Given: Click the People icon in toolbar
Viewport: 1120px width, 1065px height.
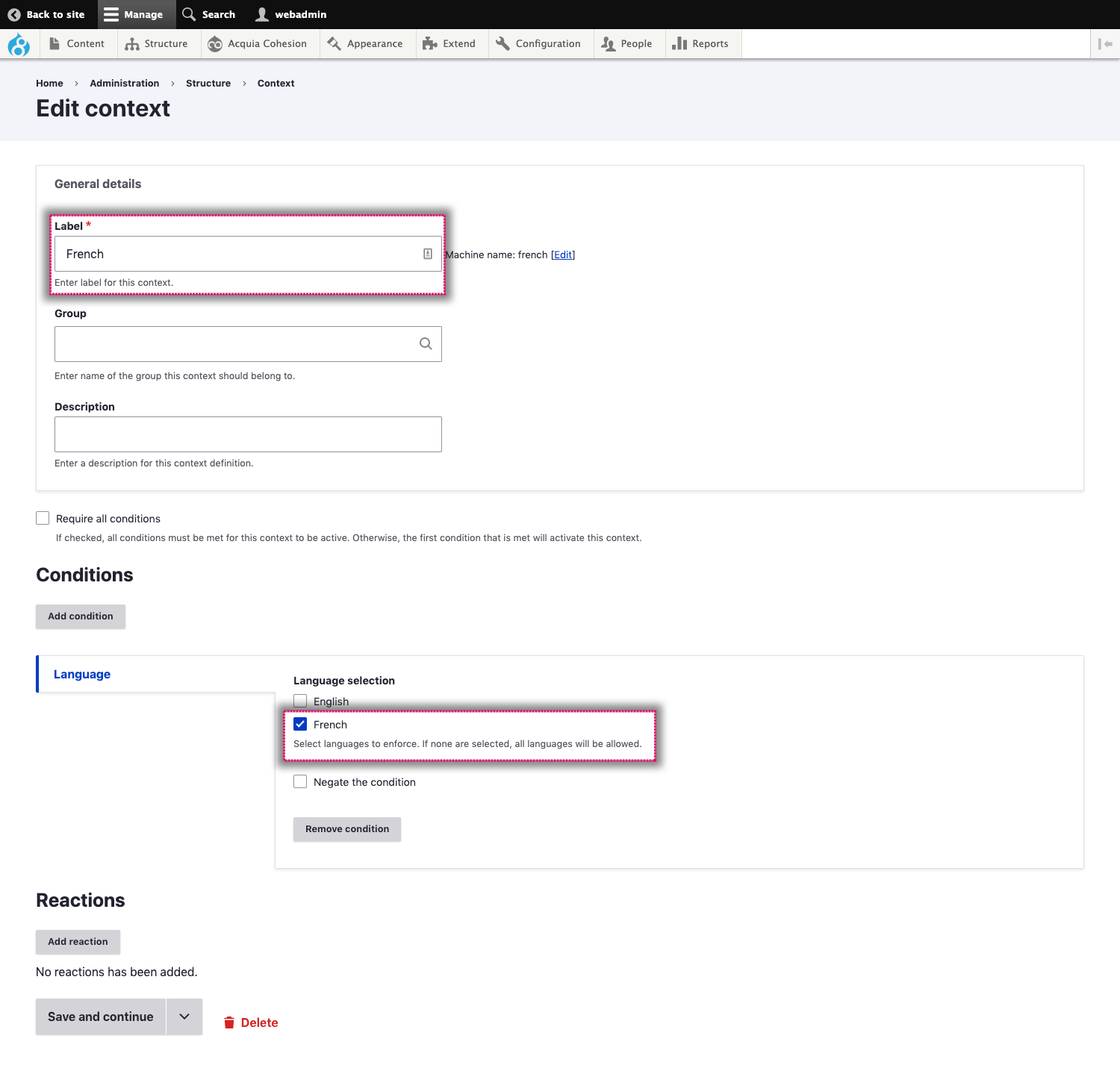Looking at the screenshot, I should point(608,44).
